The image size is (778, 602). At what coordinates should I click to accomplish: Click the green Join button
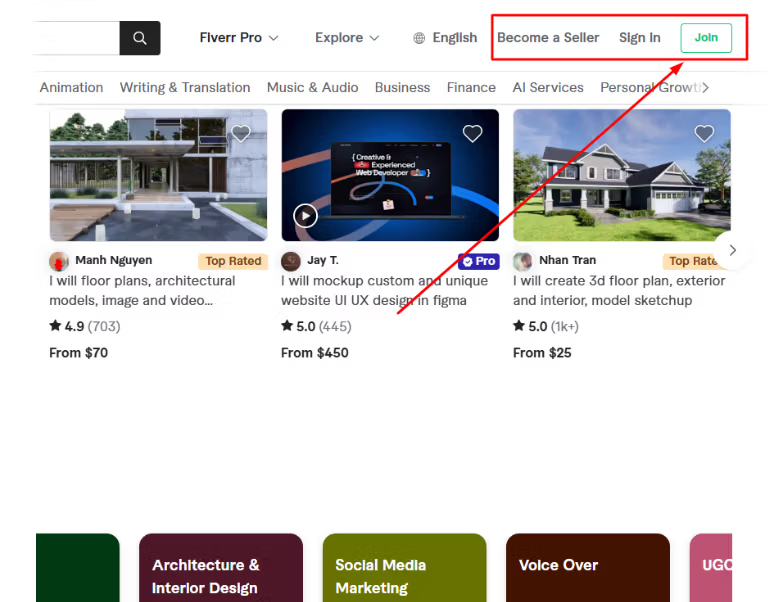706,38
